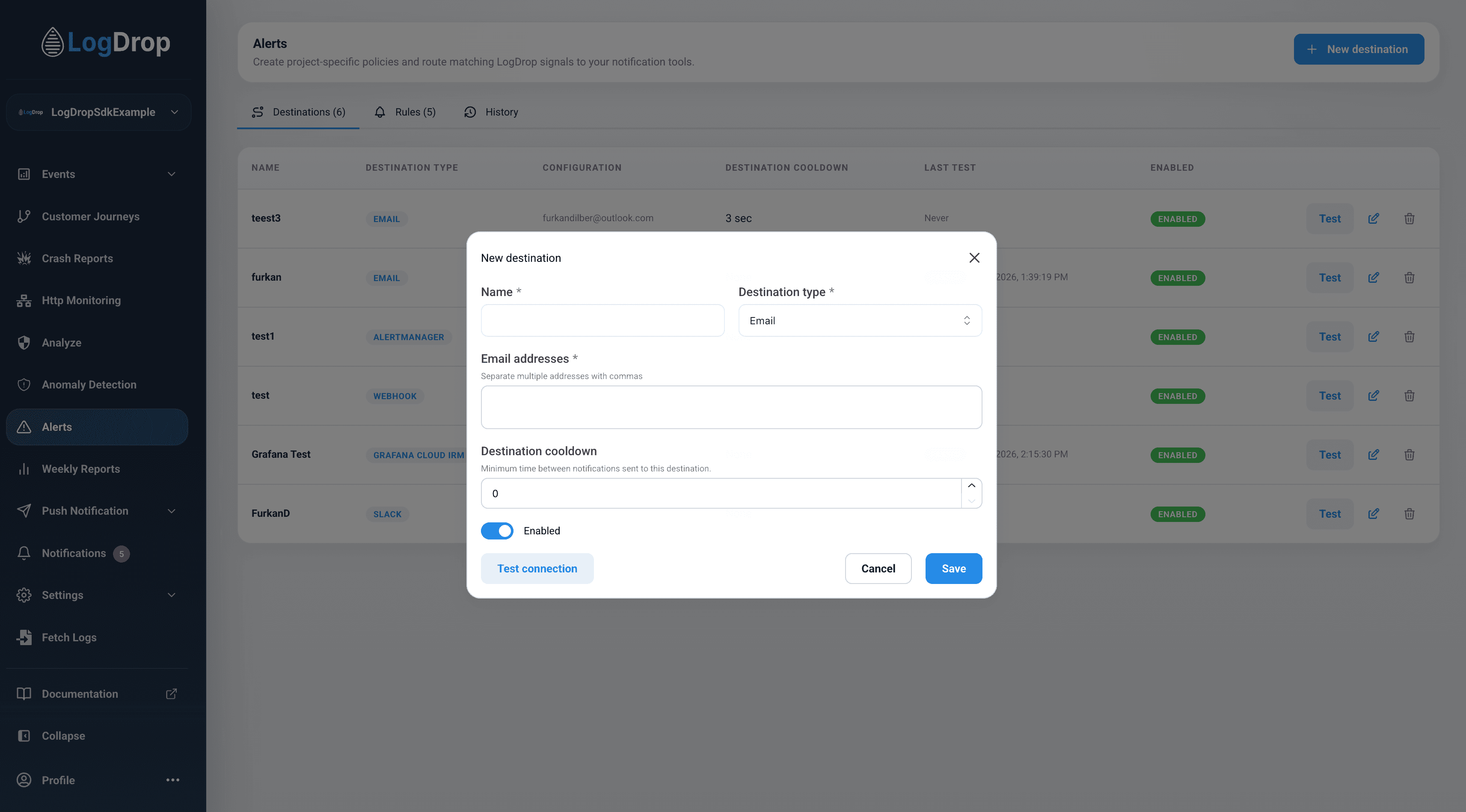Test the FurkanD destination

(1329, 514)
